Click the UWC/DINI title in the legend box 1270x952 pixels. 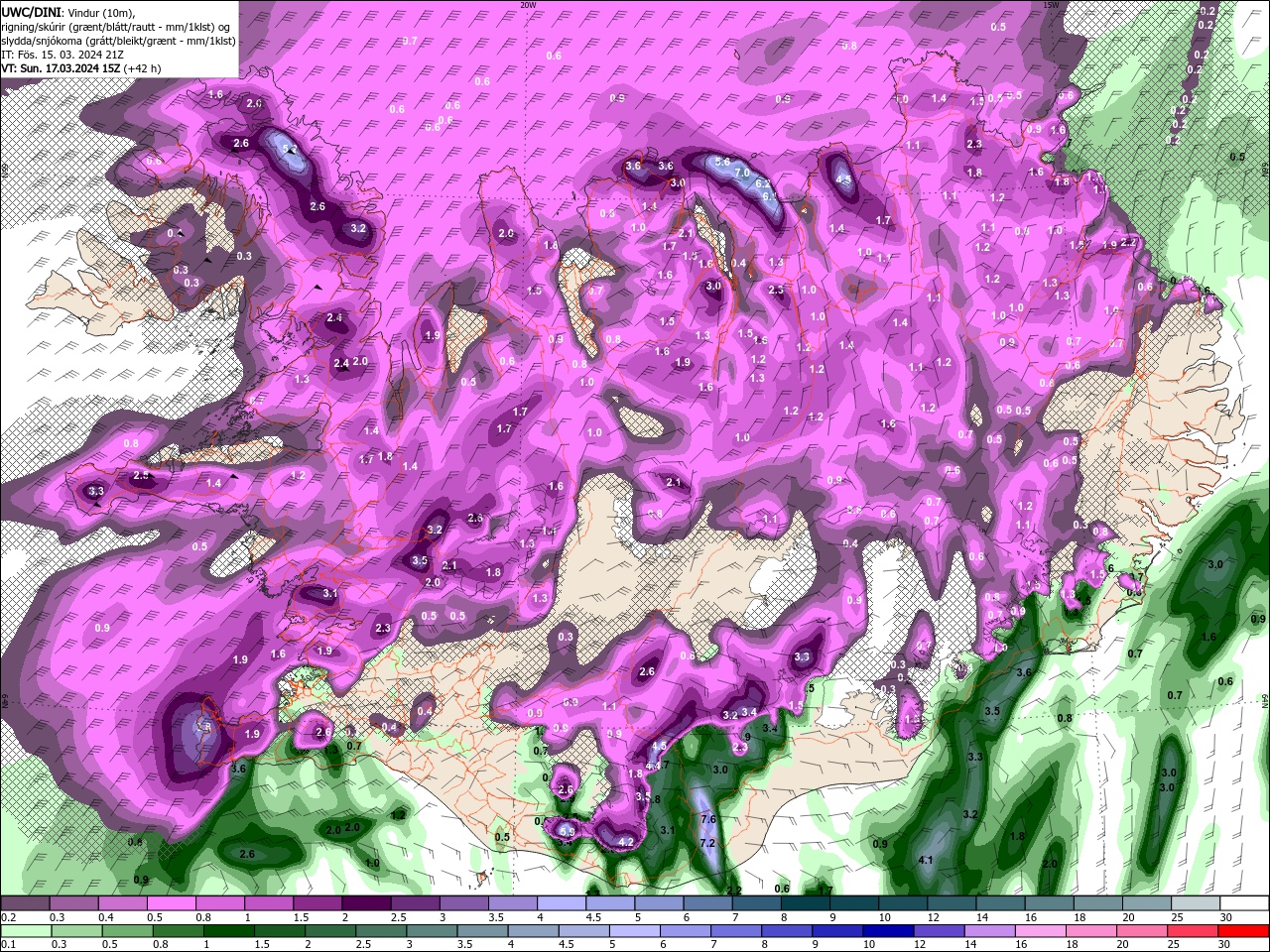32,11
